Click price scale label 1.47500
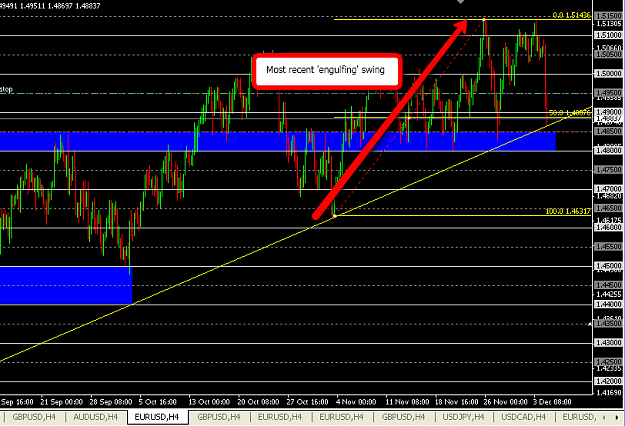The height and width of the screenshot is (426, 625). 609,170
